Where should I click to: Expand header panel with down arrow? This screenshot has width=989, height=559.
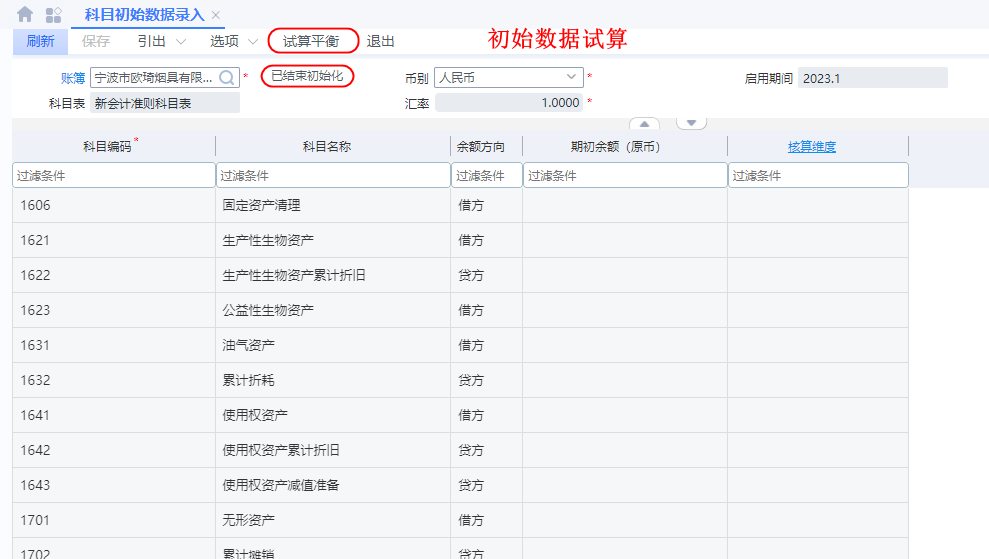[691, 124]
